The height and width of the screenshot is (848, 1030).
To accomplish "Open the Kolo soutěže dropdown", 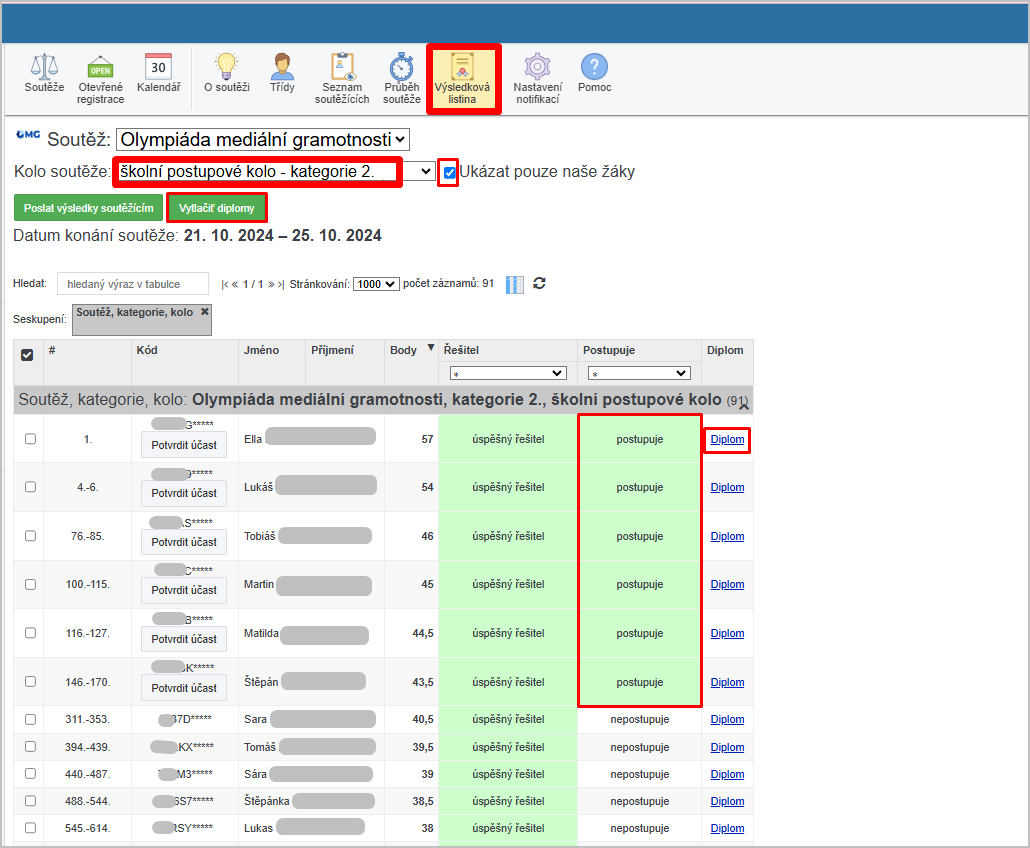I will point(275,171).
